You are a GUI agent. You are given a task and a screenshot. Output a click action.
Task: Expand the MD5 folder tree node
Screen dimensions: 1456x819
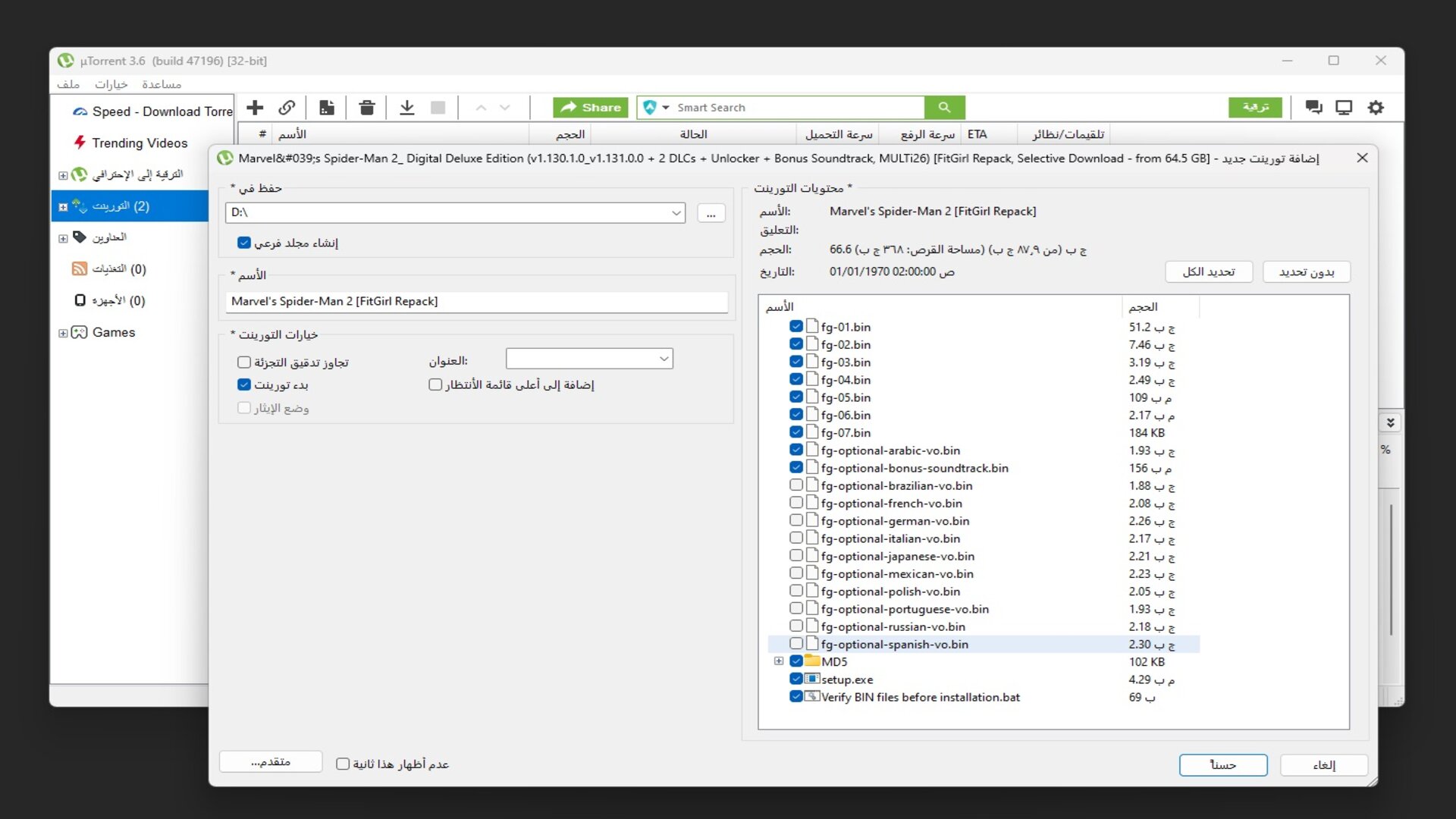779,661
